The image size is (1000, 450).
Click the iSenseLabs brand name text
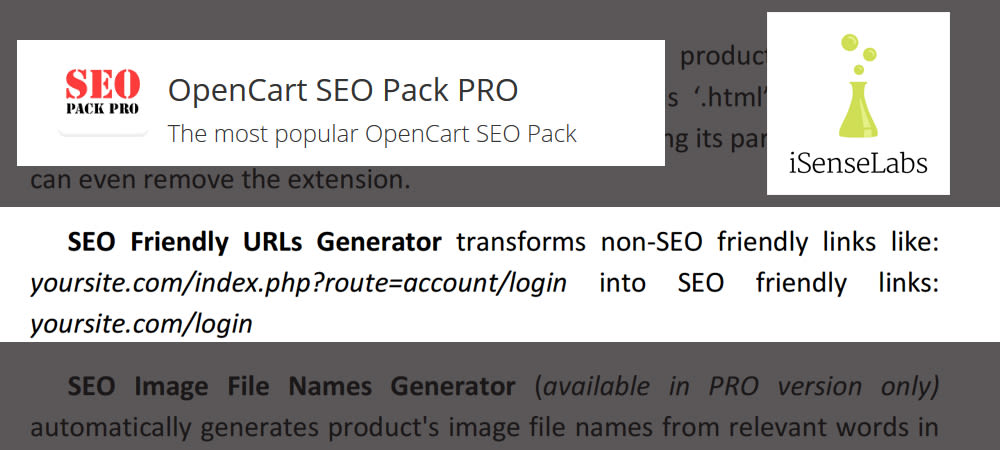pos(858,164)
